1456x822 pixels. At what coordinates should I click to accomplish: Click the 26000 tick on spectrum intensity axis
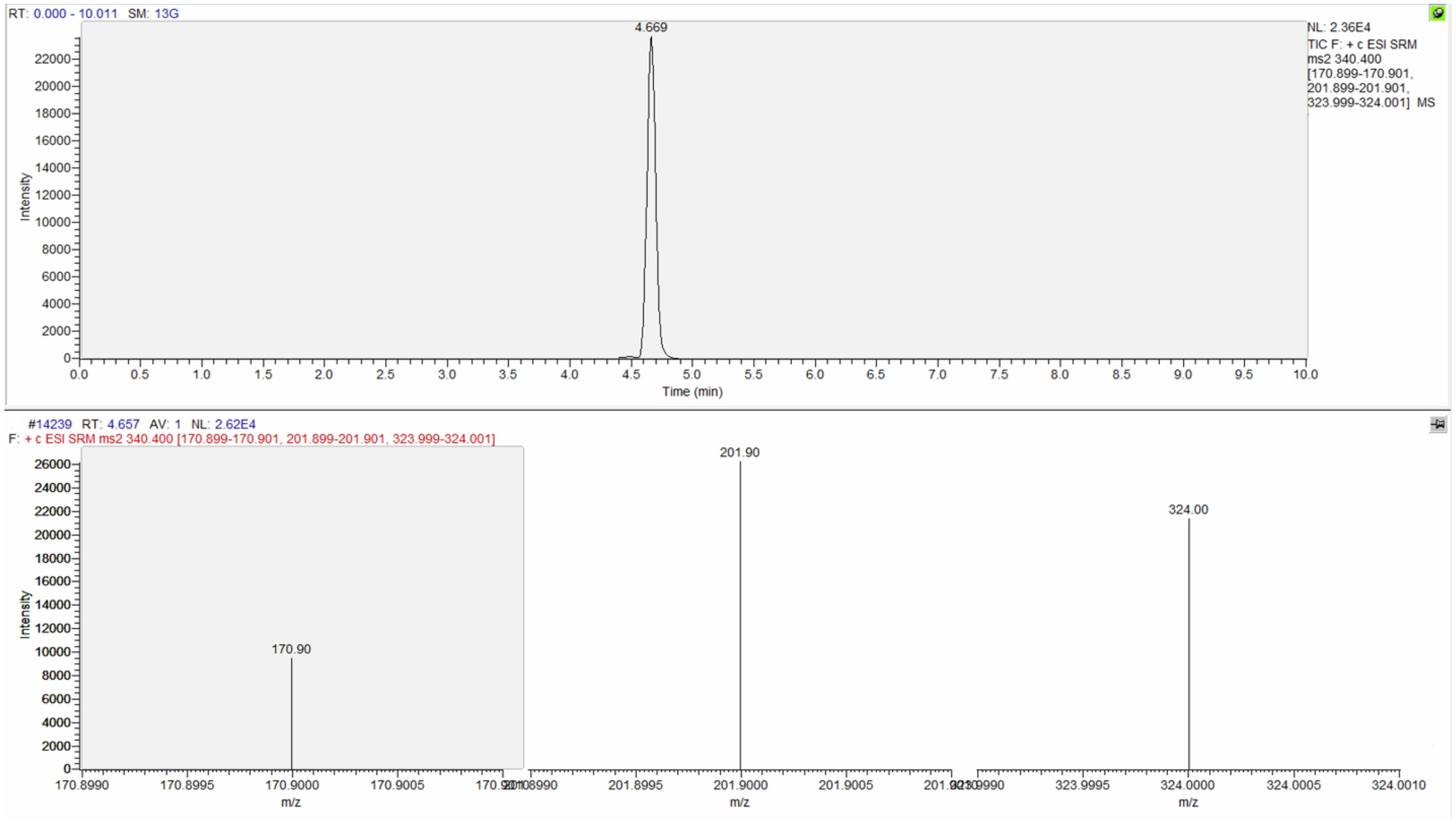tap(52, 464)
